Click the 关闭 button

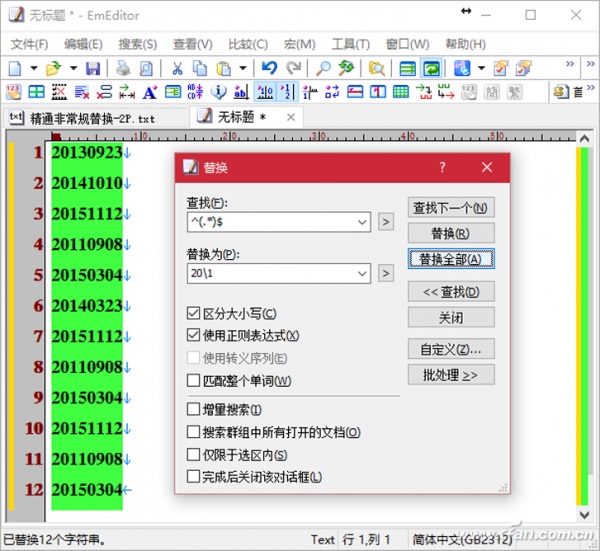451,317
